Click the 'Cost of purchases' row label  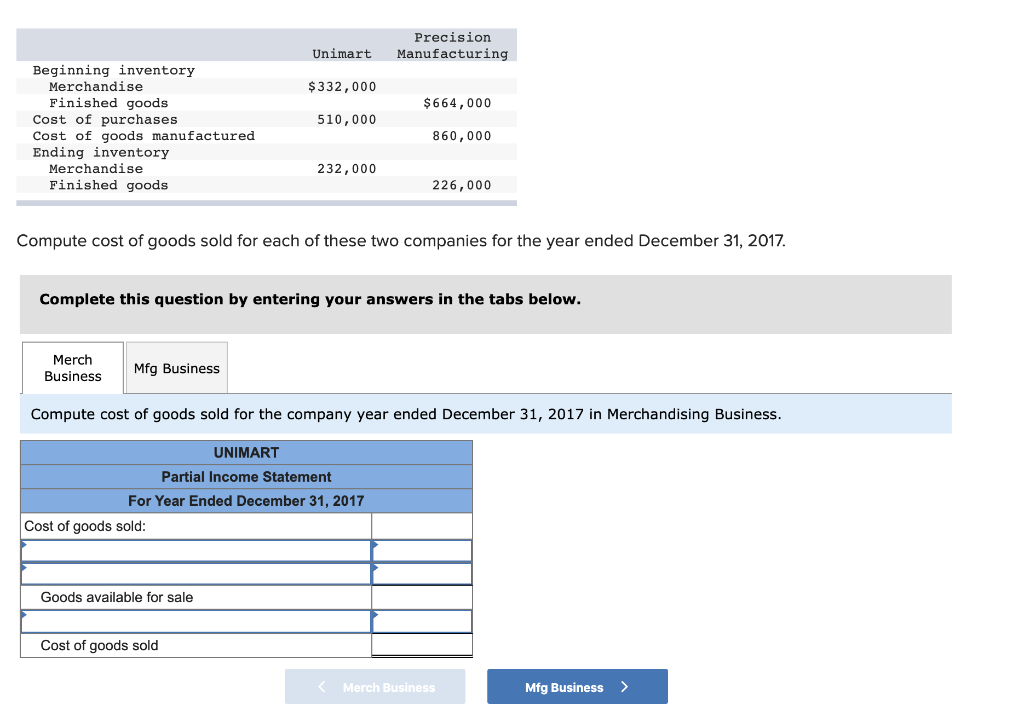click(105, 119)
